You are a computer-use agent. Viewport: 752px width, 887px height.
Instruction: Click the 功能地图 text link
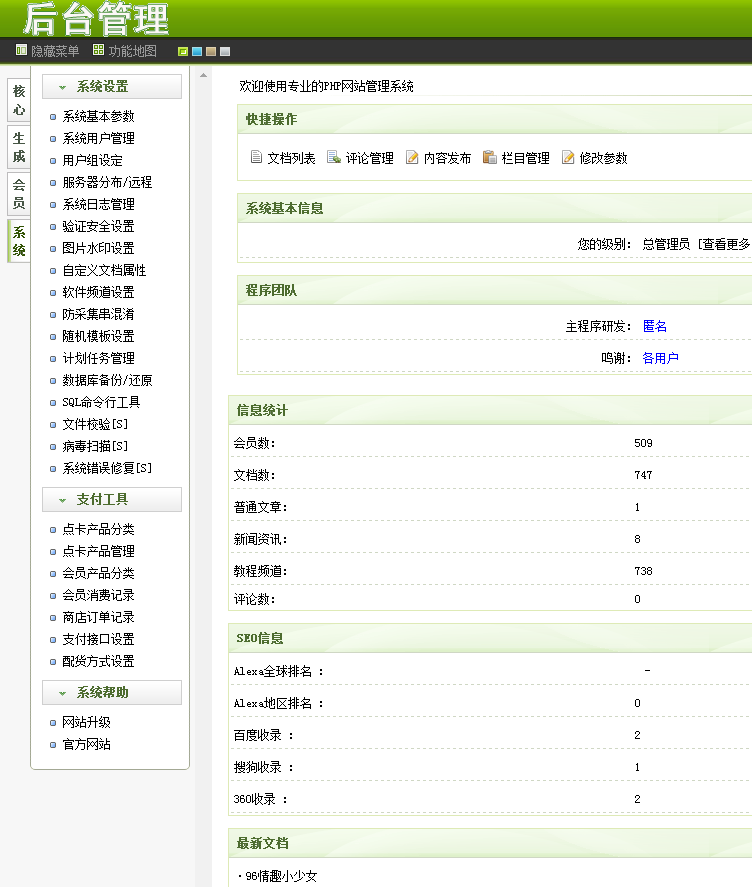click(x=132, y=51)
